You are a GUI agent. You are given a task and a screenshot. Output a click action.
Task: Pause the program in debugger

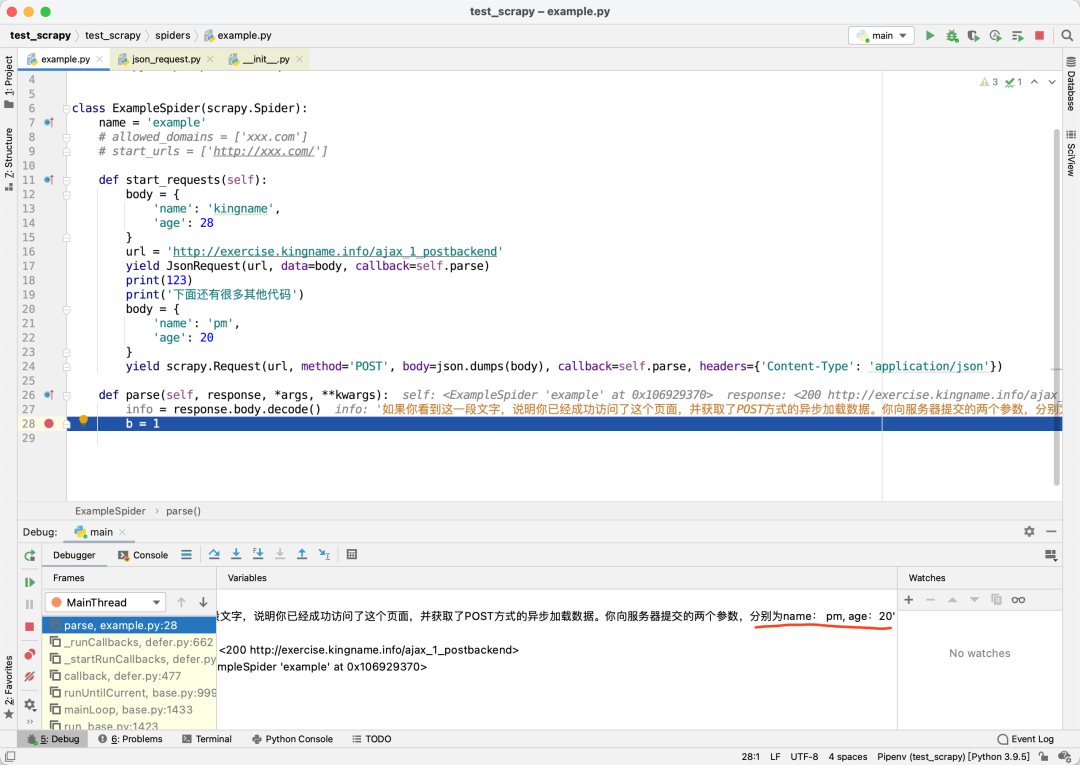click(30, 604)
